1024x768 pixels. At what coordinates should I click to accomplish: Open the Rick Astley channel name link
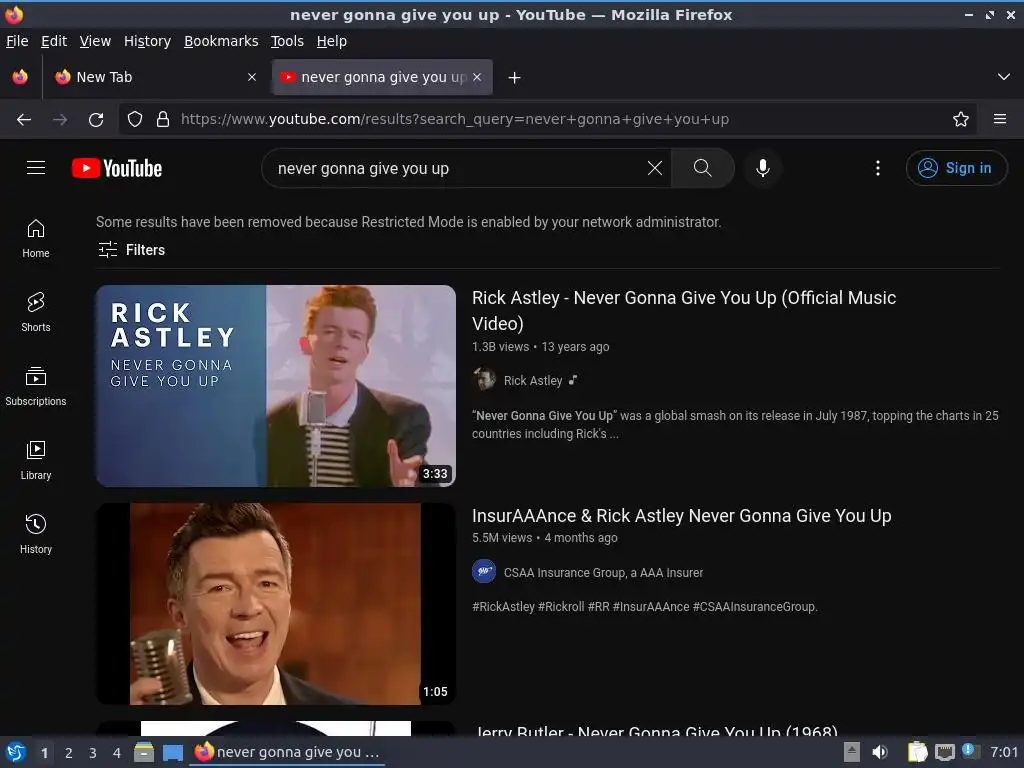click(x=532, y=381)
